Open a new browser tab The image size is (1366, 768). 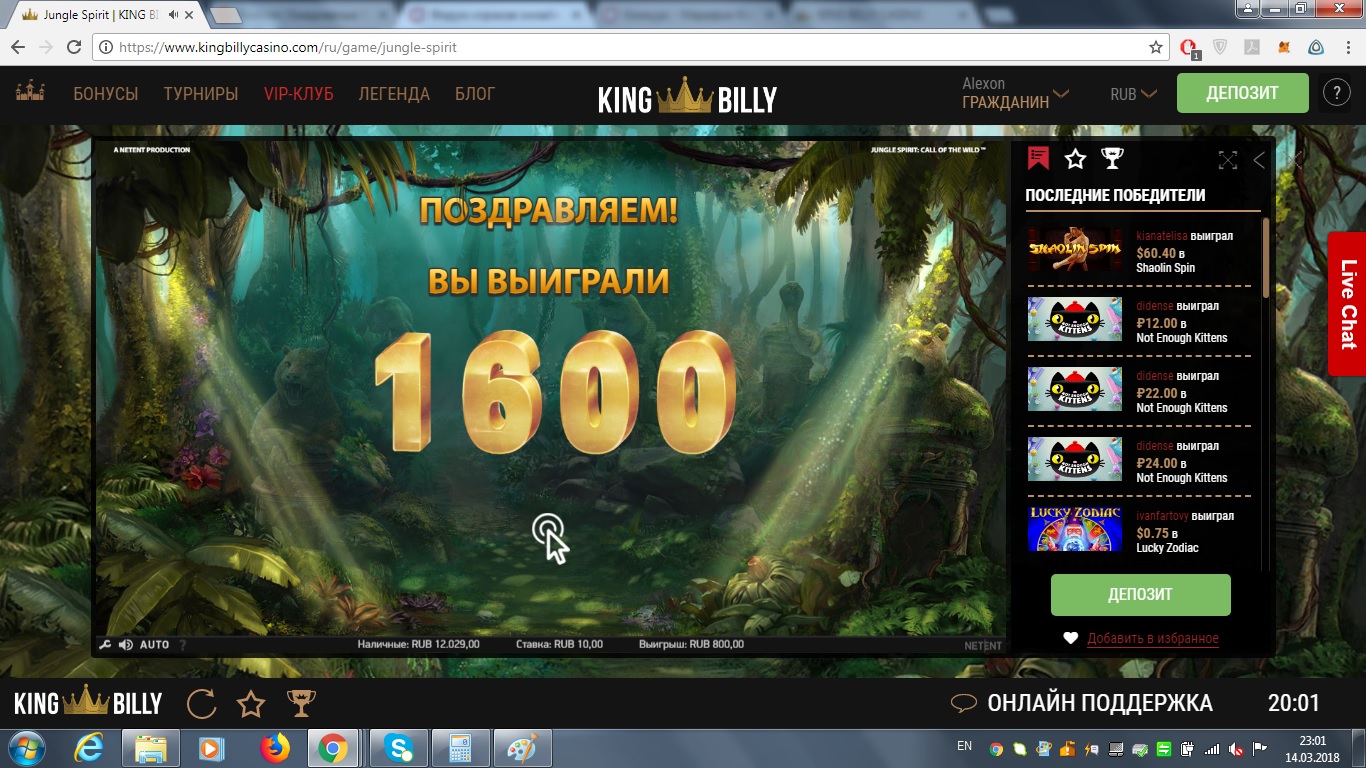[227, 16]
